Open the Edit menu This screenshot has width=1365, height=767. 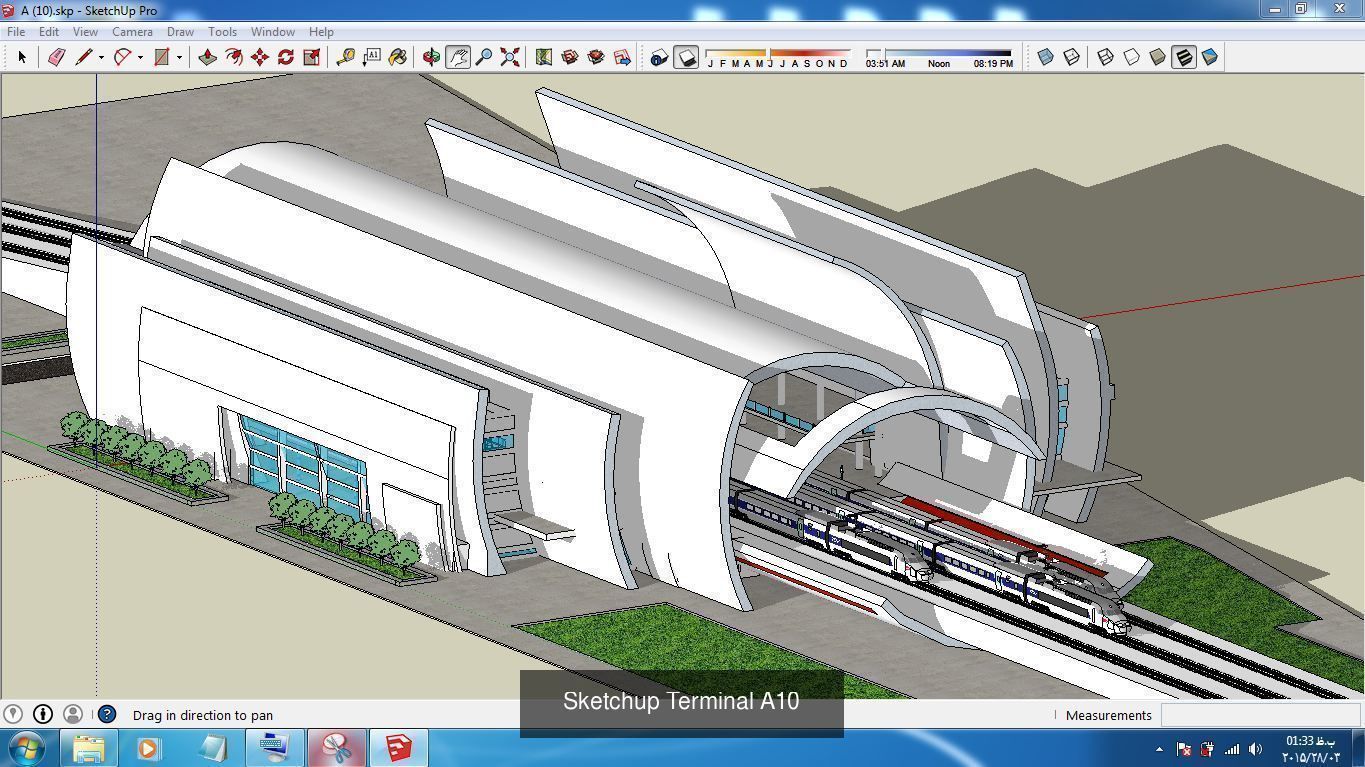click(x=48, y=32)
